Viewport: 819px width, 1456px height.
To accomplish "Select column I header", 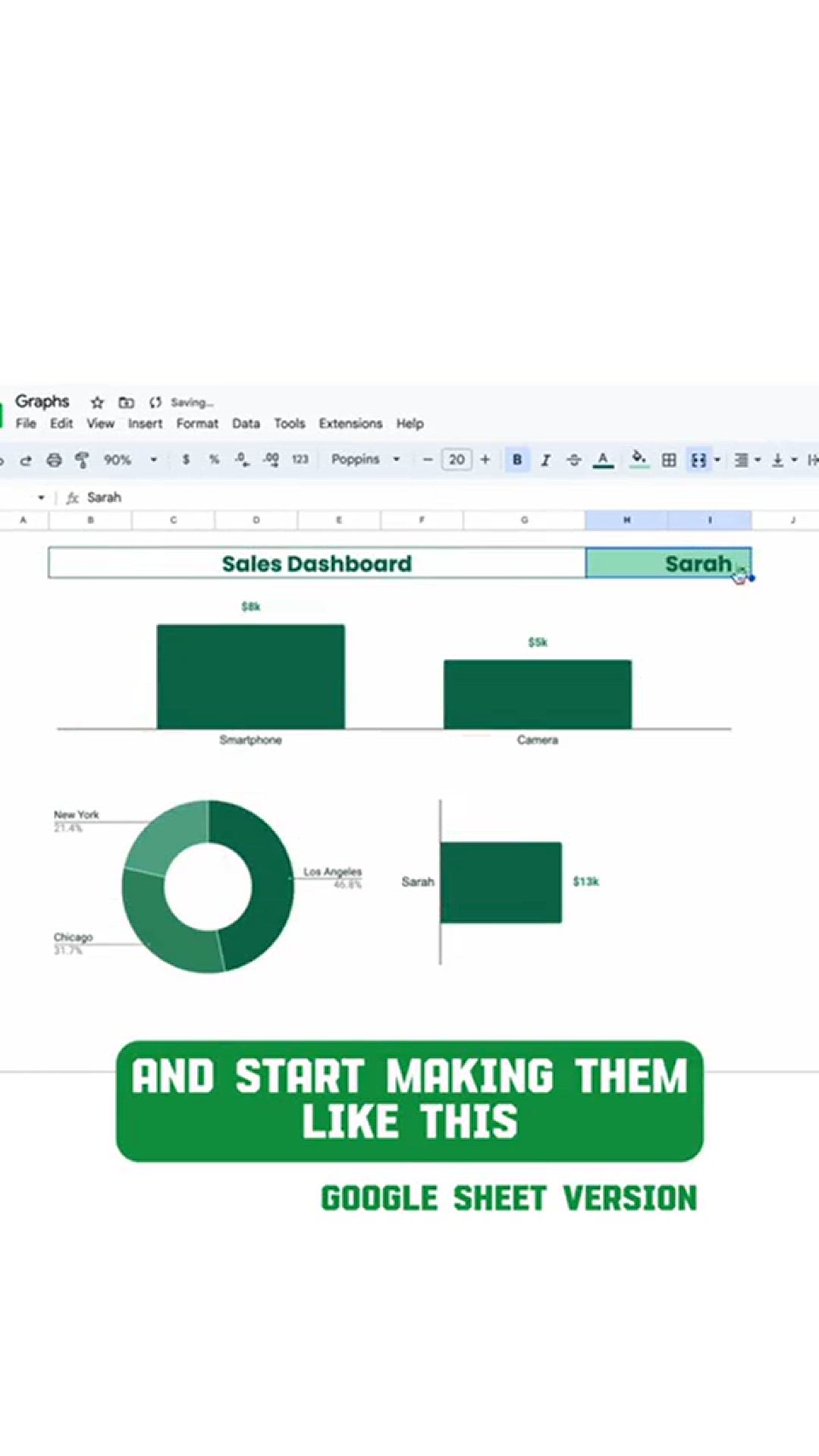I will click(710, 520).
